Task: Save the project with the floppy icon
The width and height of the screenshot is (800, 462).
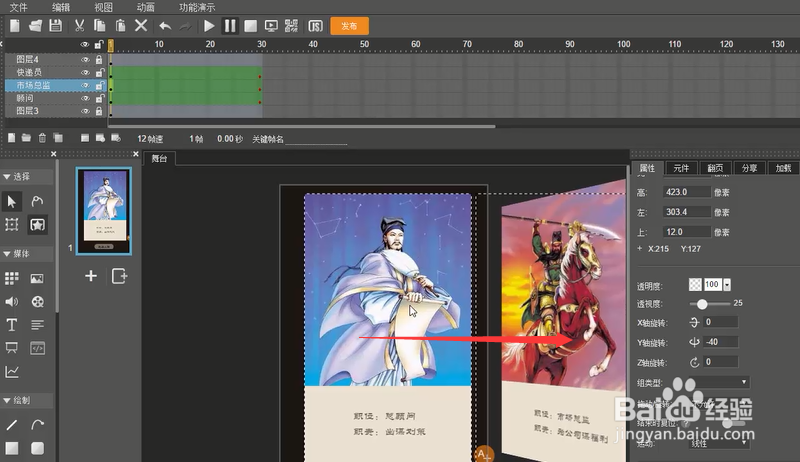Action: point(56,25)
